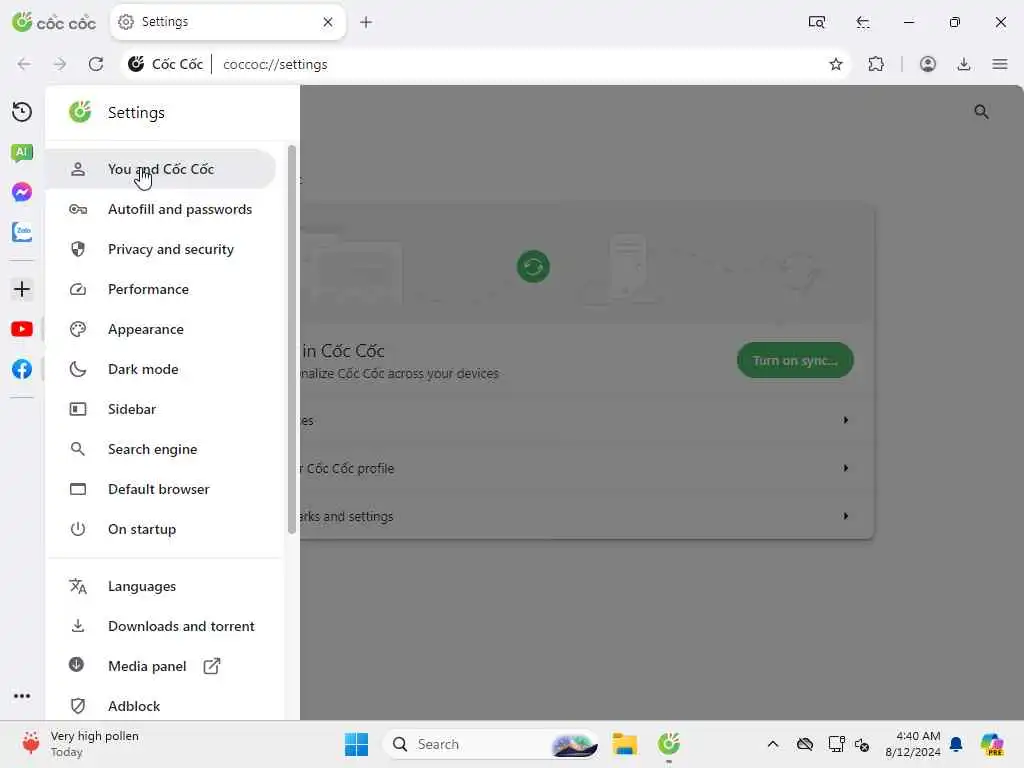Open On startup settings
Viewport: 1024px width, 768px height.
click(x=161, y=529)
